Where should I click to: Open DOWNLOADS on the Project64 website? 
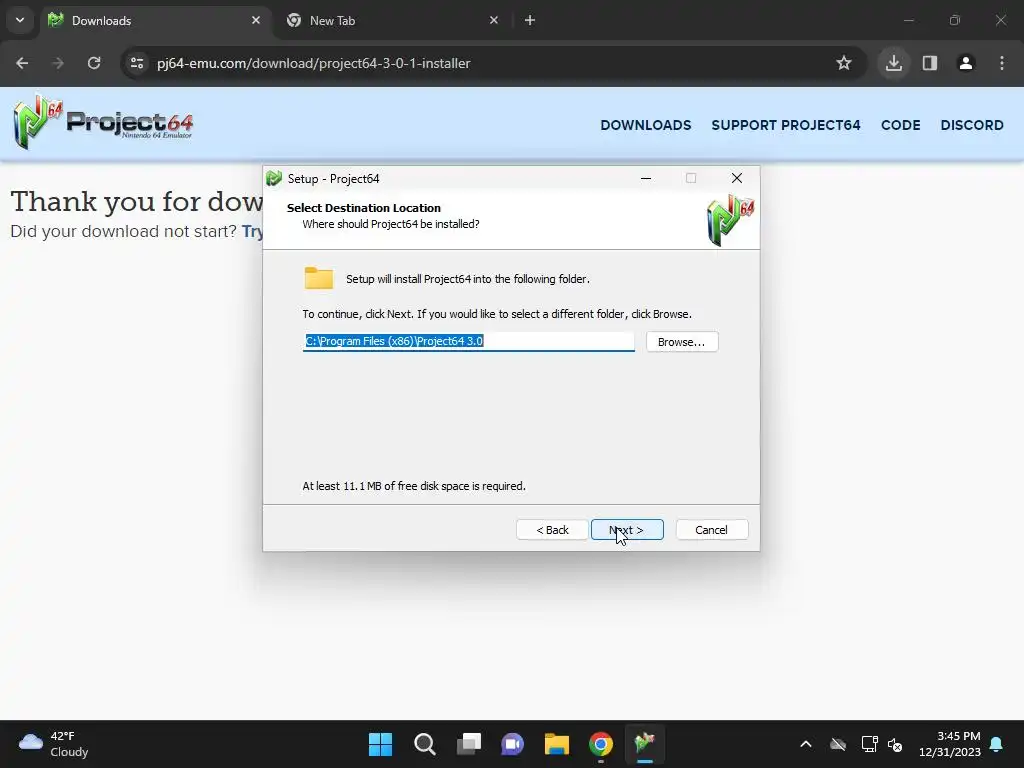(645, 125)
